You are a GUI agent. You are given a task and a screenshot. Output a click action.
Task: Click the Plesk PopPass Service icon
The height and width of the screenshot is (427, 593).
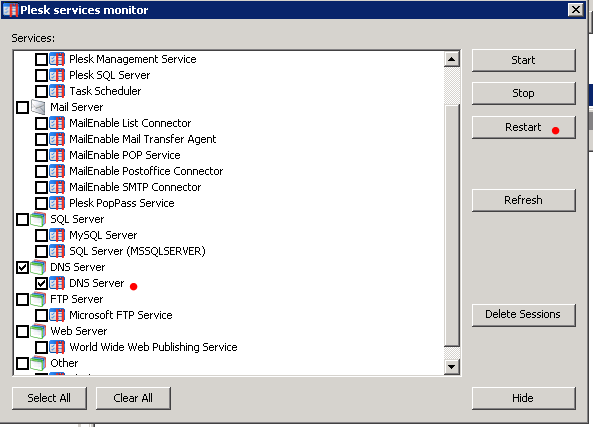(57, 203)
